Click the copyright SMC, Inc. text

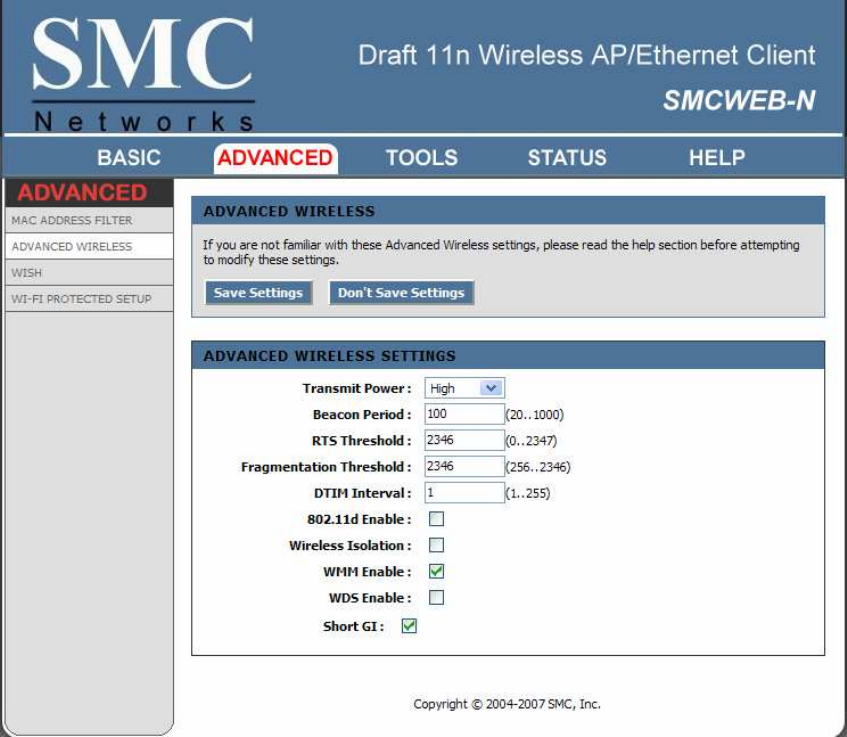(507, 704)
